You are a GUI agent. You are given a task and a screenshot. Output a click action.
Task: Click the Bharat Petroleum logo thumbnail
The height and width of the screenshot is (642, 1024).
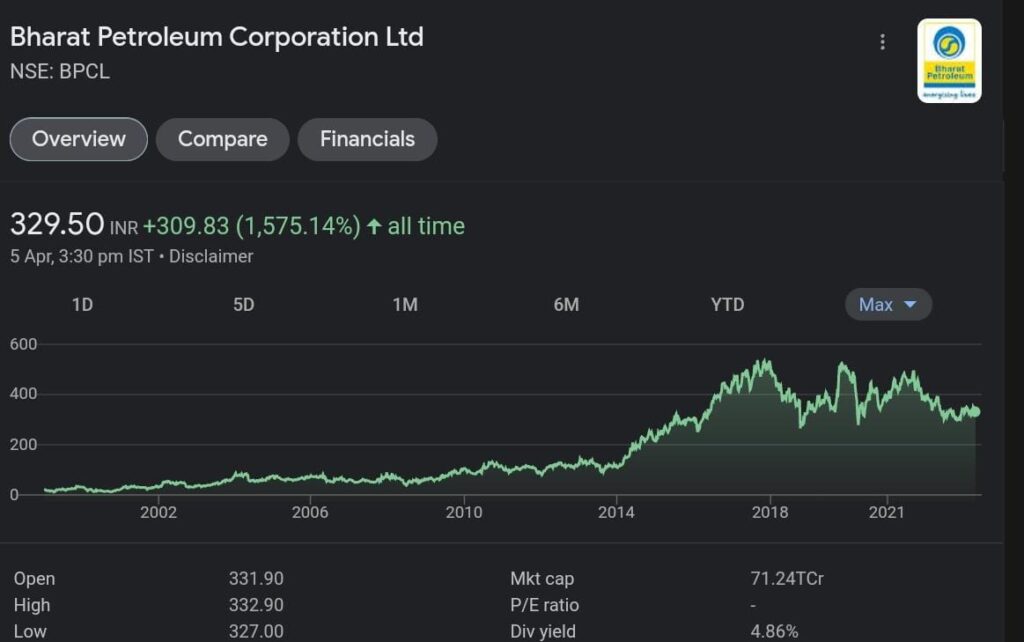(949, 61)
